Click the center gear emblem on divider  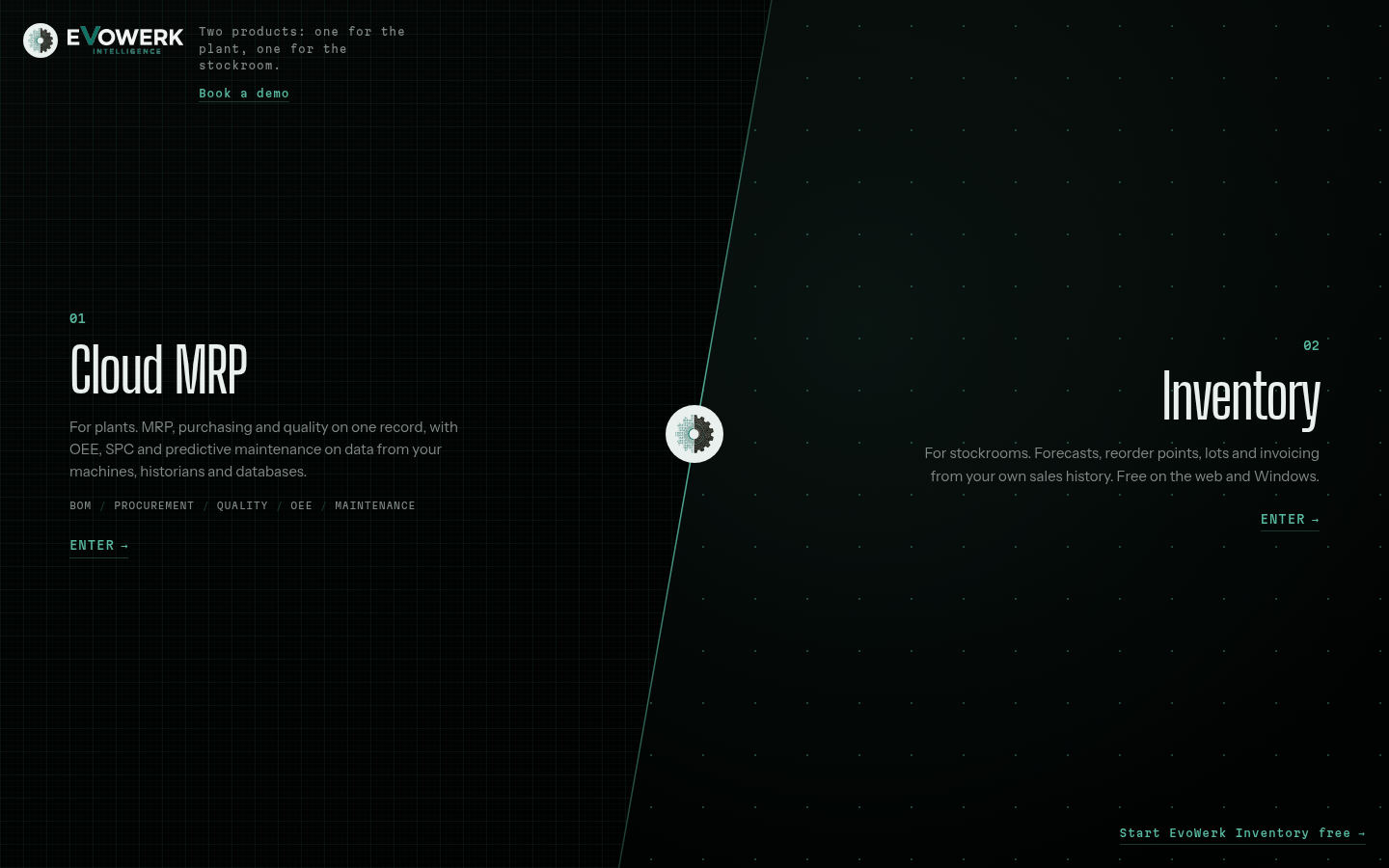[694, 434]
